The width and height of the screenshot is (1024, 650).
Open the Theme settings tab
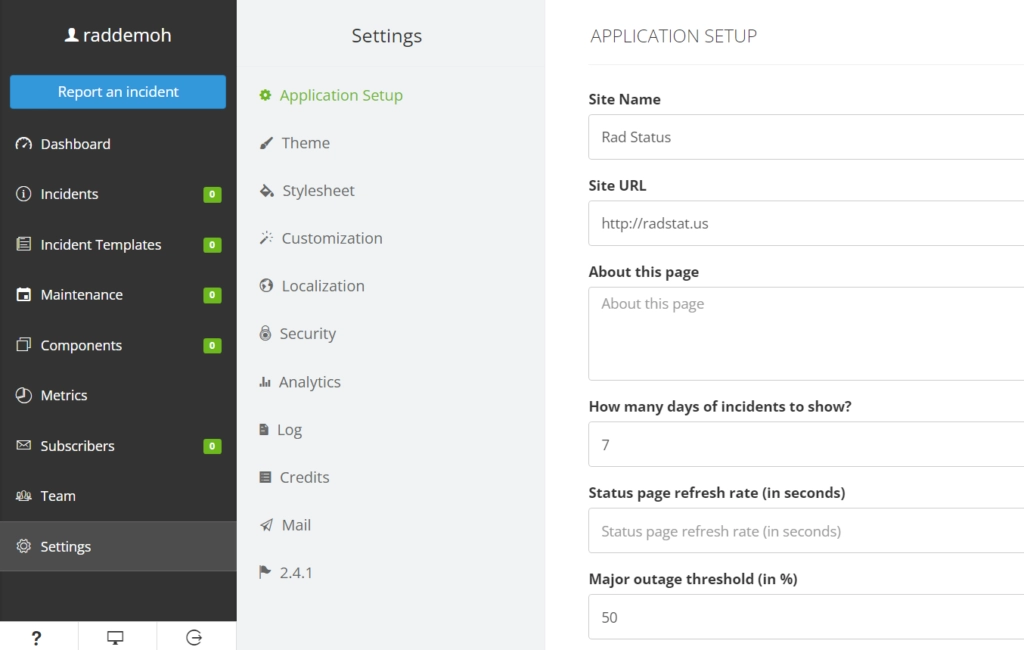coord(305,143)
